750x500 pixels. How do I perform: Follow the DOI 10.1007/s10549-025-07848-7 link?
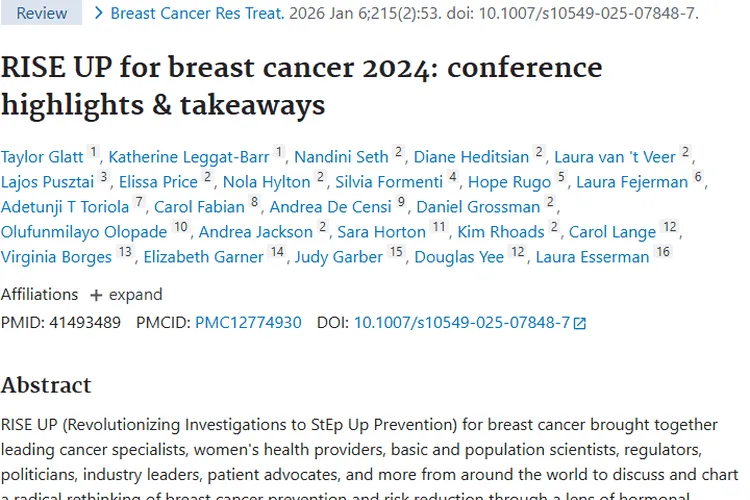(x=462, y=322)
